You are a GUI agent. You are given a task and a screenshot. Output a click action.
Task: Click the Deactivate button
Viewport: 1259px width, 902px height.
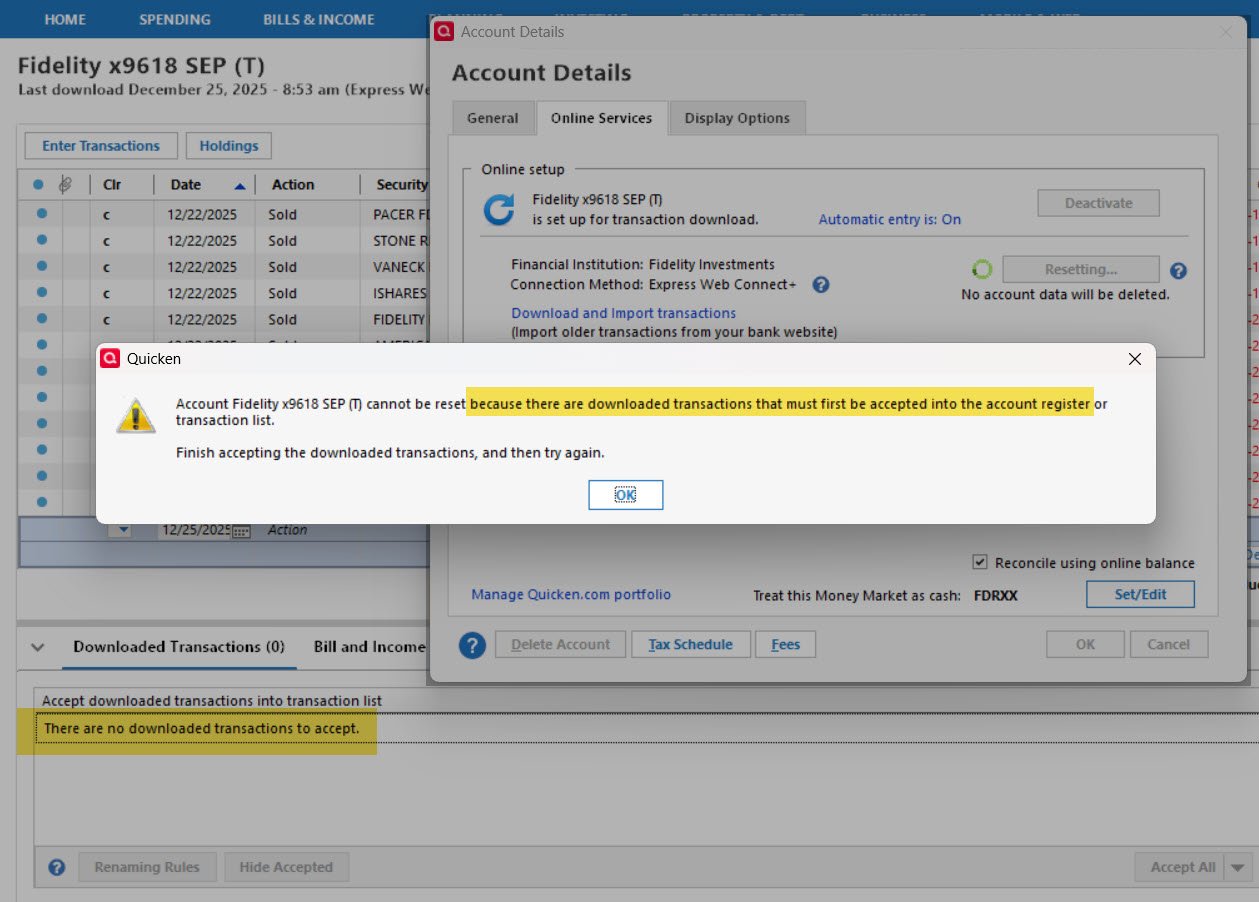pos(1098,203)
